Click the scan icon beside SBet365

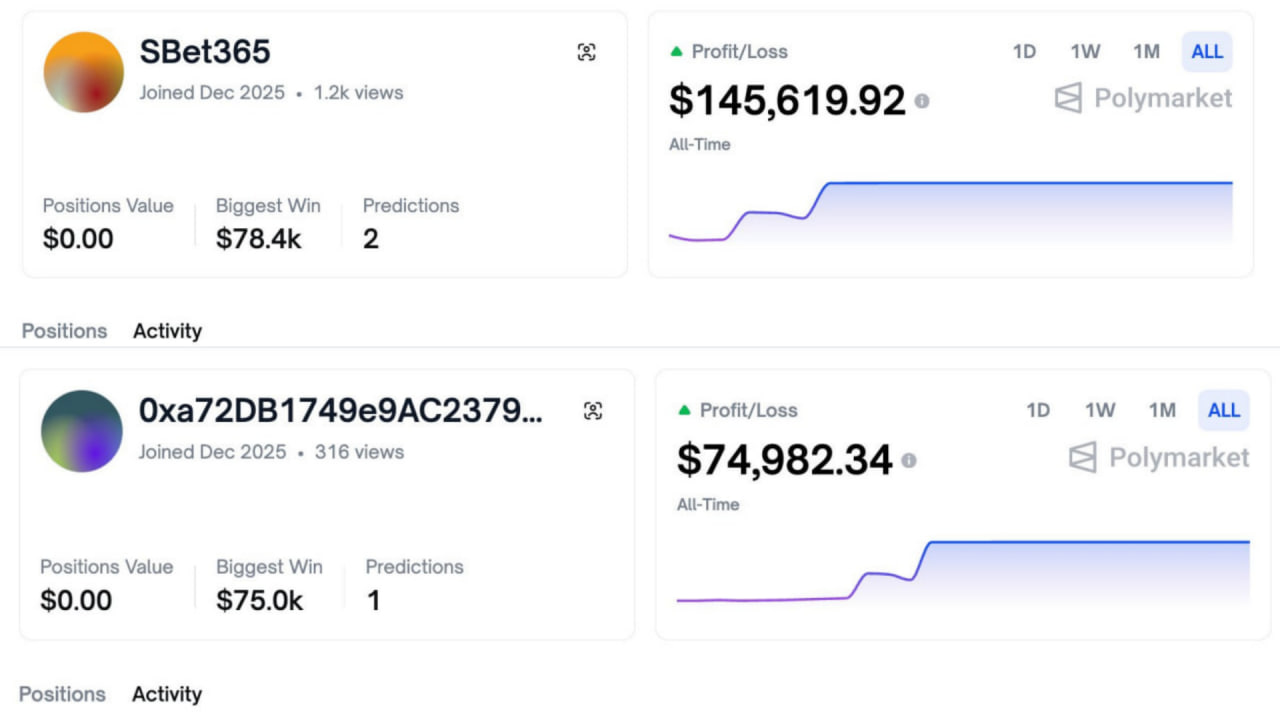coord(587,53)
